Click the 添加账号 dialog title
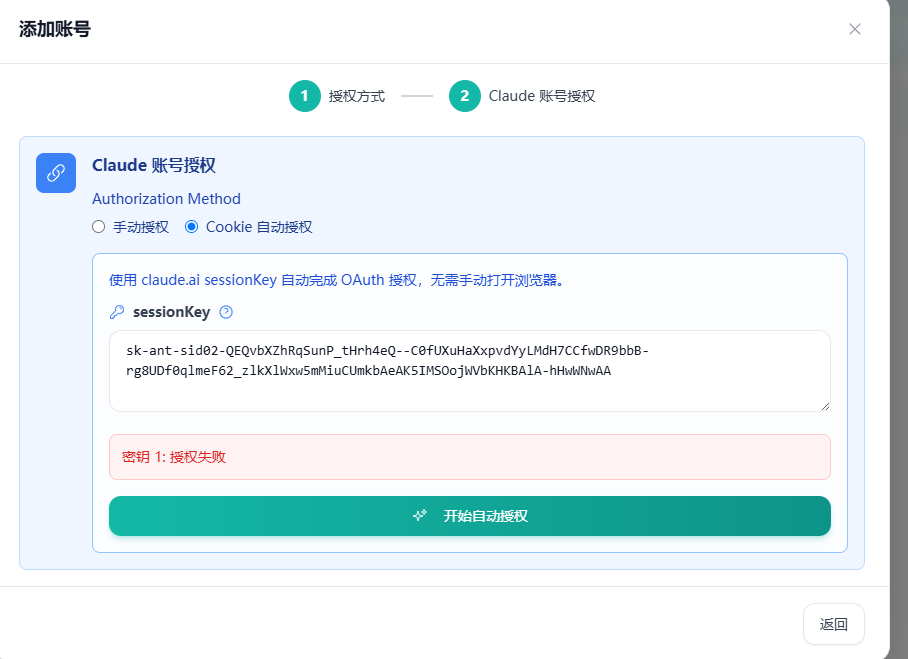This screenshot has width=908, height=659. 54,29
